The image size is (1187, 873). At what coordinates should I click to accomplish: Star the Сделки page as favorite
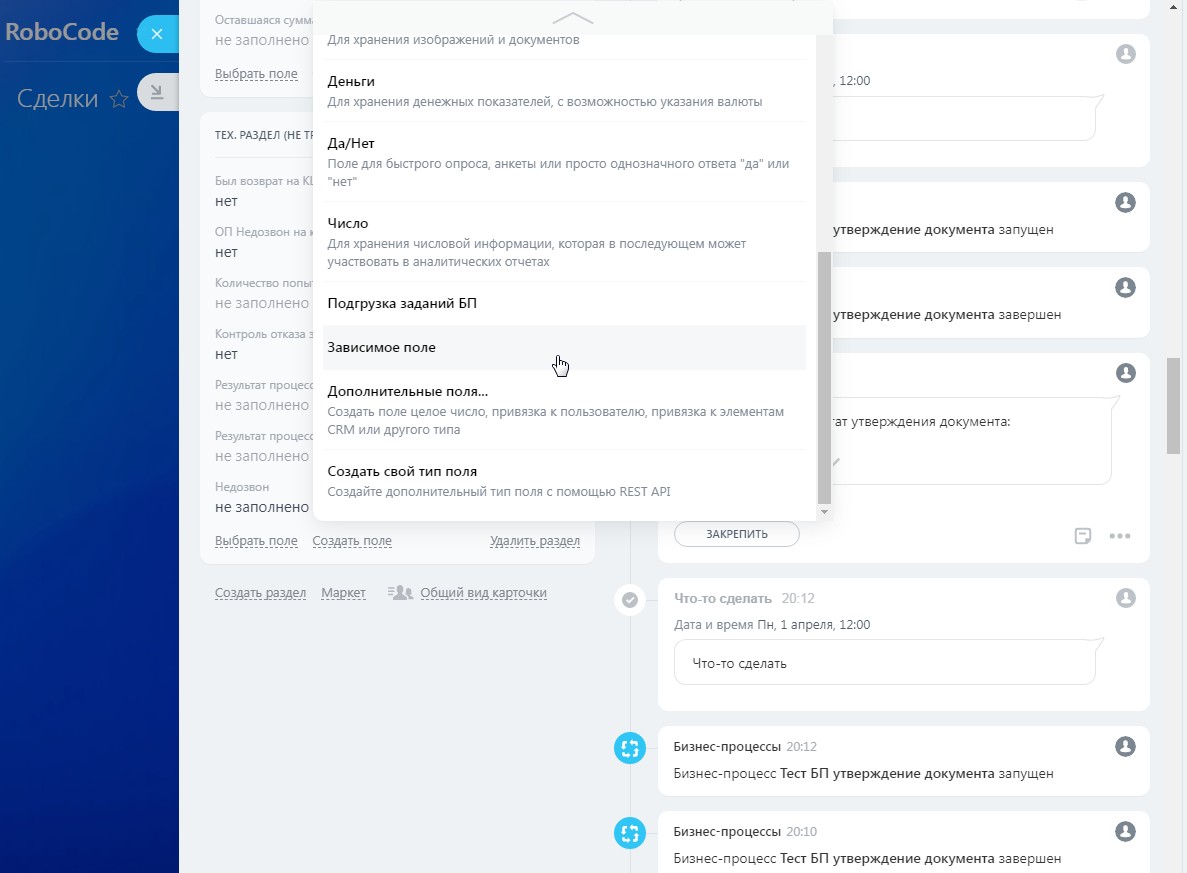[x=119, y=98]
